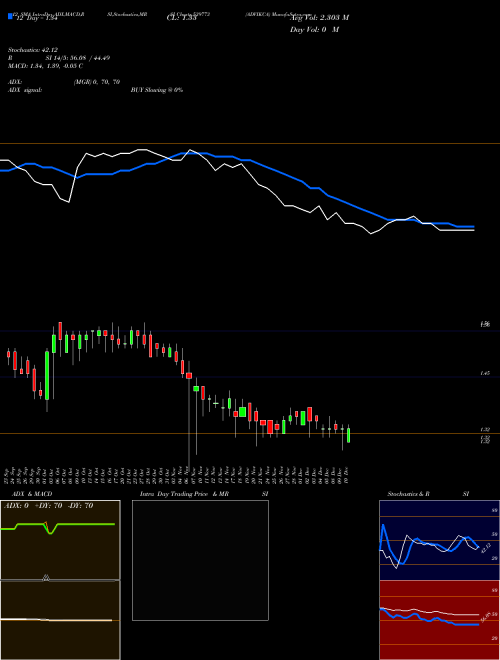Click the 'Avg Vol: 2.303 M' label
The height and width of the screenshot is (660, 500).
(319, 18)
